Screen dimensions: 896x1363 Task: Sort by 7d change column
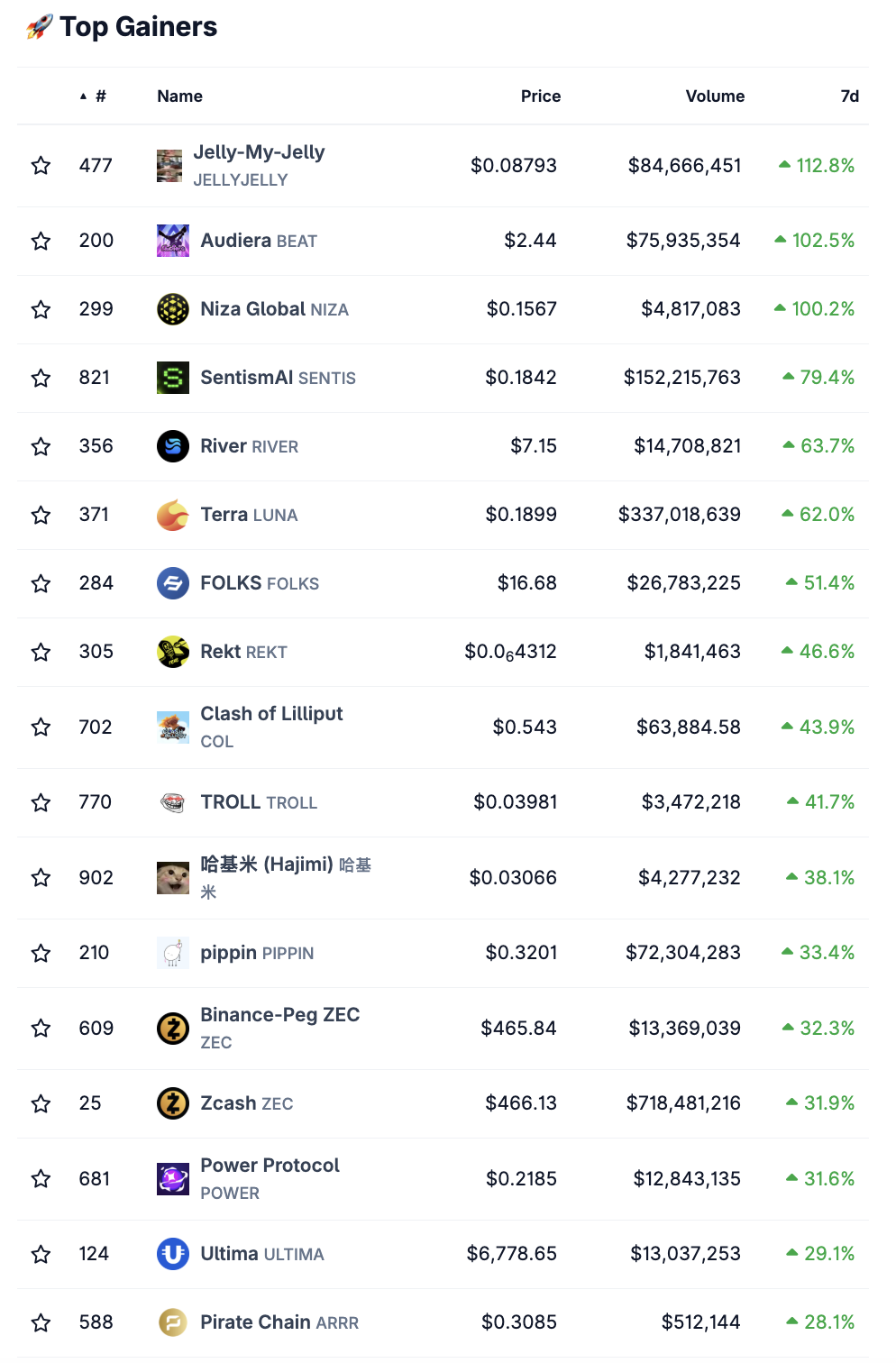[x=849, y=96]
